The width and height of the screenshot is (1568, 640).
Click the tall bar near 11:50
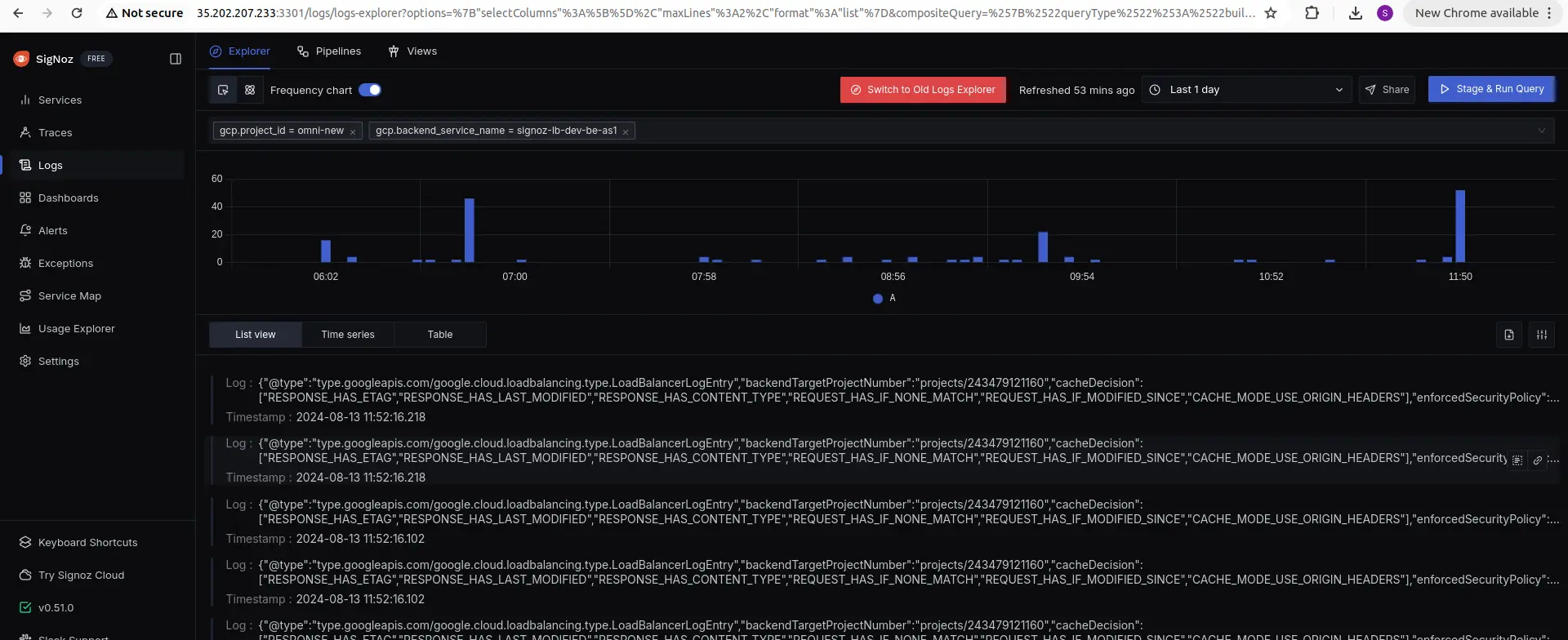click(x=1460, y=226)
